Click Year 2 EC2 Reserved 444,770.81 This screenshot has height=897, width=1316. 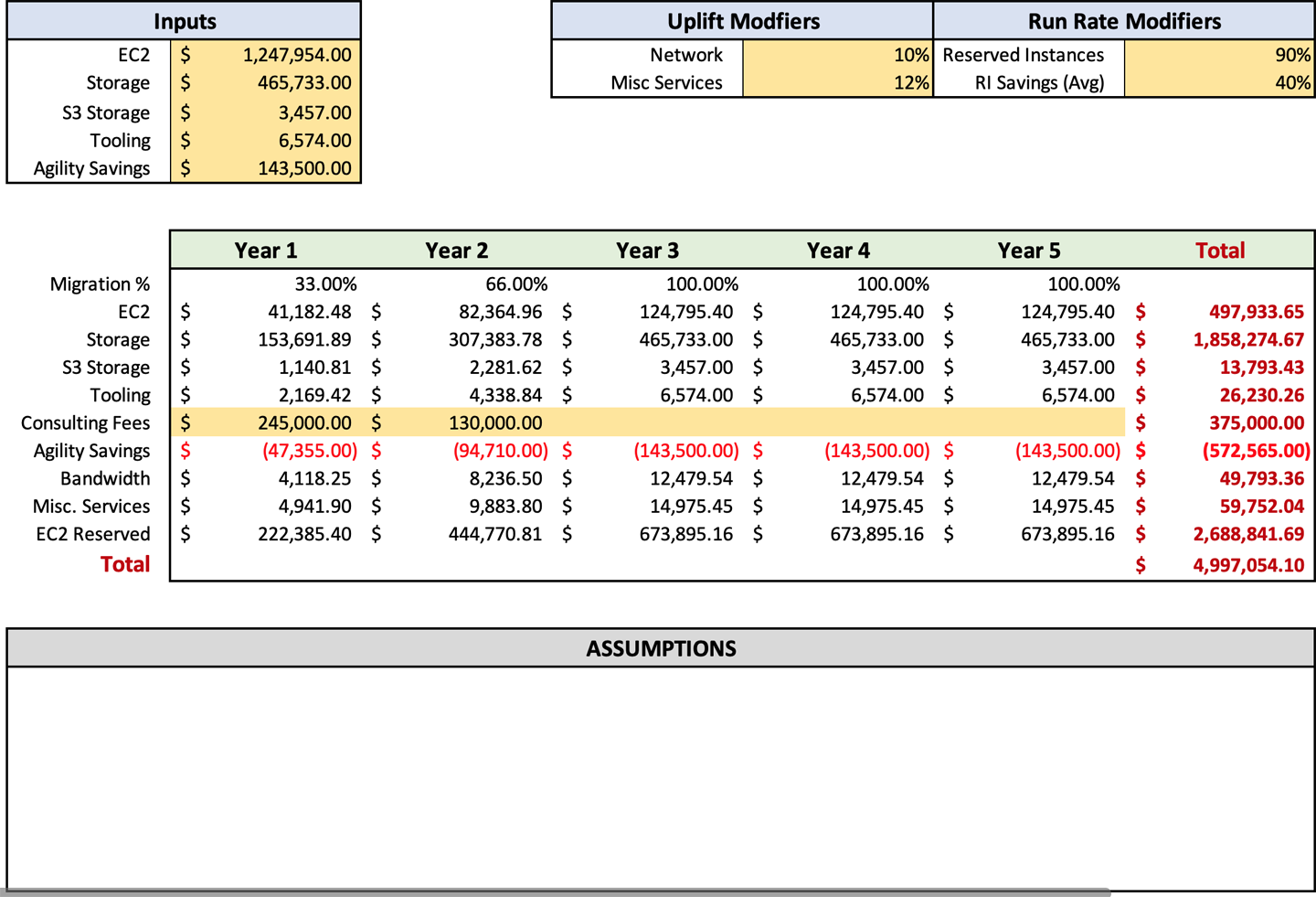coord(495,534)
